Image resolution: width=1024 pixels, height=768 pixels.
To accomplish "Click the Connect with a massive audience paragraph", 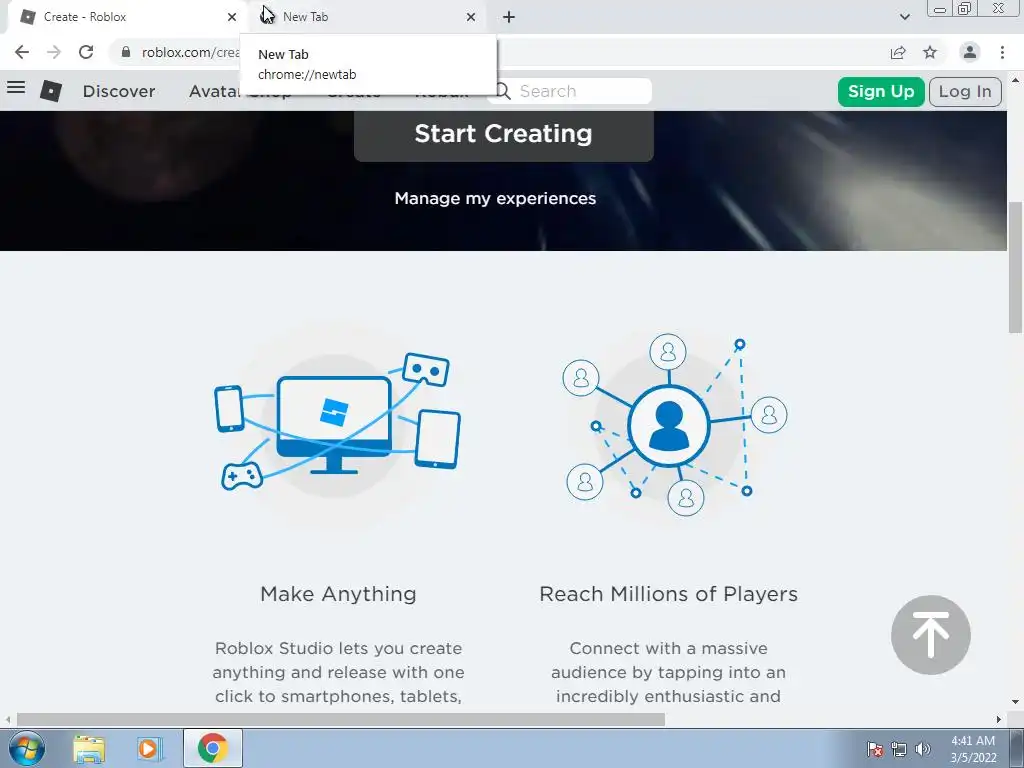I will (x=668, y=672).
